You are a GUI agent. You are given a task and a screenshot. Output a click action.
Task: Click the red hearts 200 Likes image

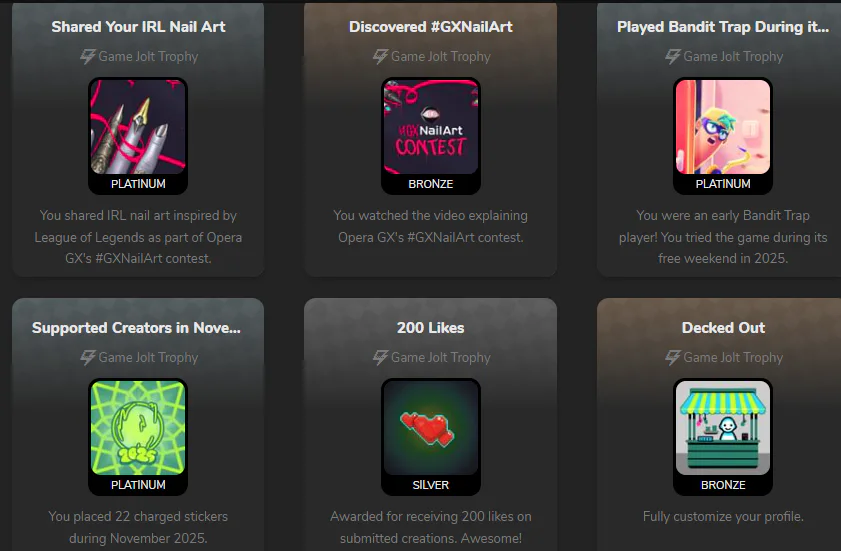tap(431, 428)
